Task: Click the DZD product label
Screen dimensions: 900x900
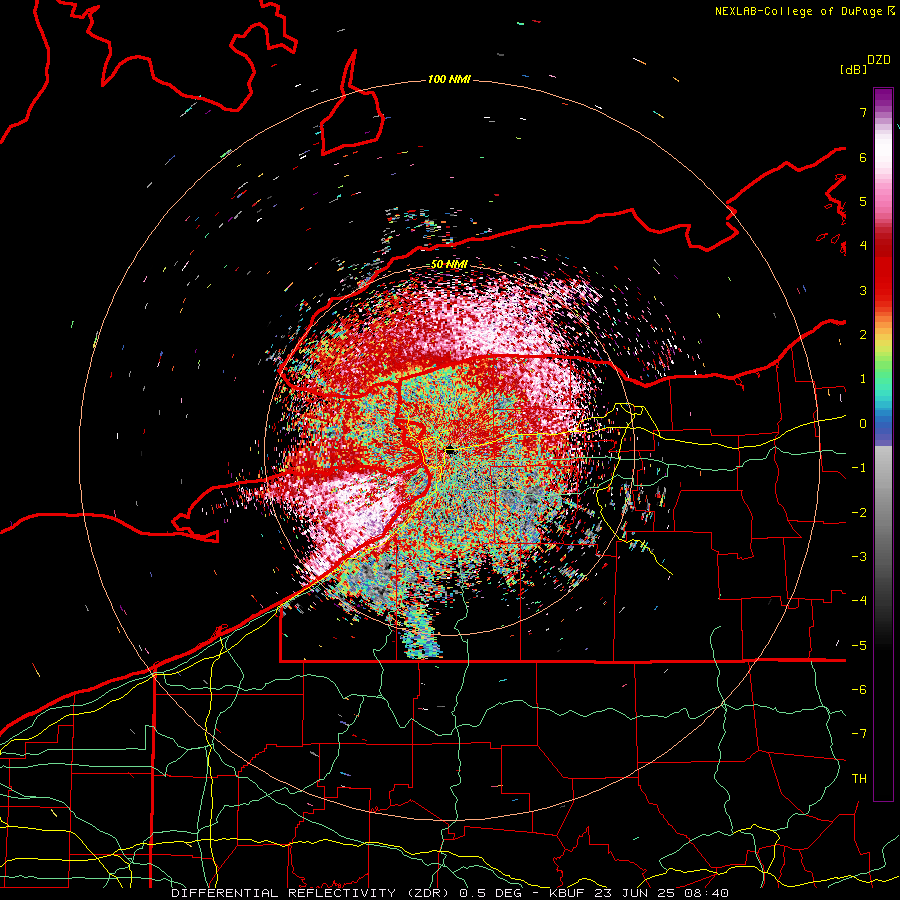Action: coord(879,60)
